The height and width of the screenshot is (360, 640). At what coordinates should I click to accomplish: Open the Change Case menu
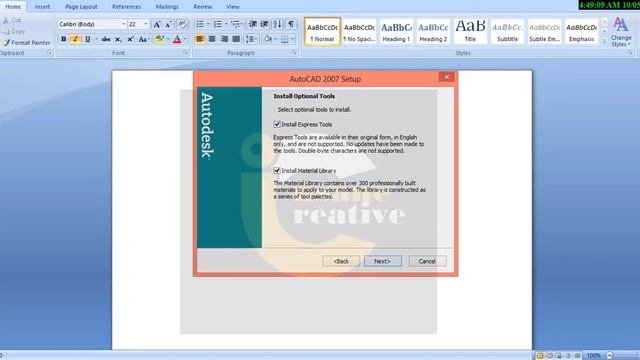pyautogui.click(x=143, y=39)
